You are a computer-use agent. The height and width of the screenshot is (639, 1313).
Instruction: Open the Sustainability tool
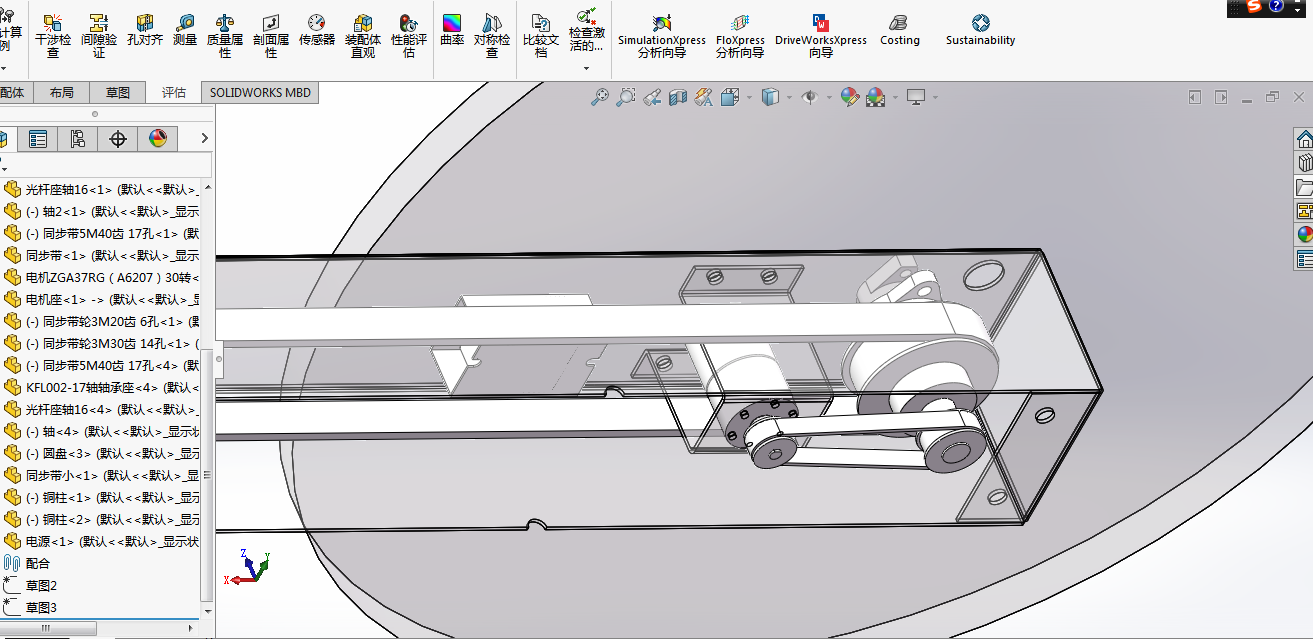pos(981,30)
